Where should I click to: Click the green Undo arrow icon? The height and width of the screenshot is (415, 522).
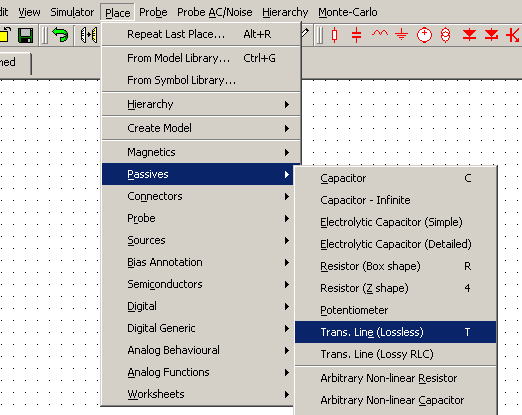coord(60,35)
